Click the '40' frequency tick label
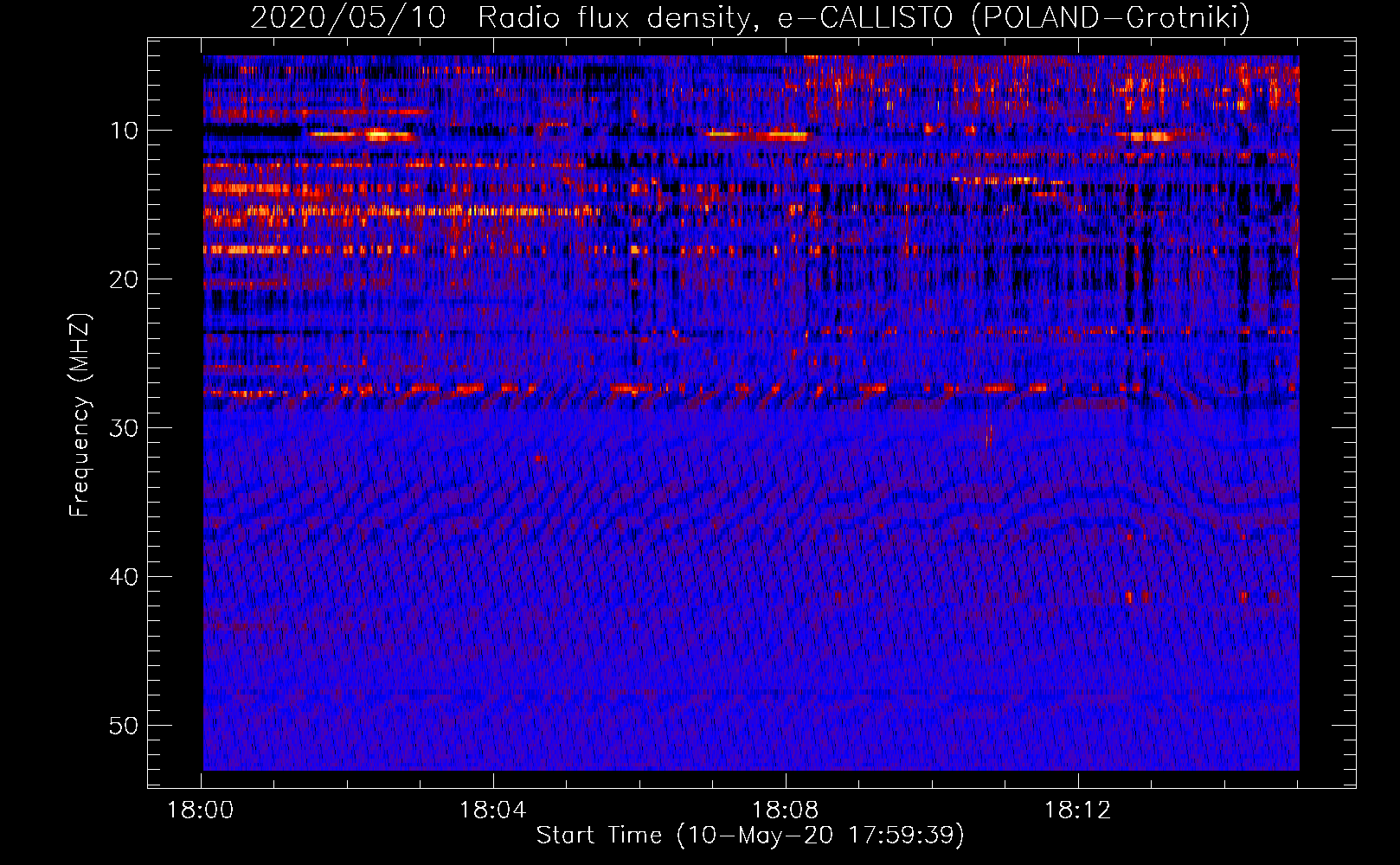Image resolution: width=1400 pixels, height=865 pixels. [125, 577]
